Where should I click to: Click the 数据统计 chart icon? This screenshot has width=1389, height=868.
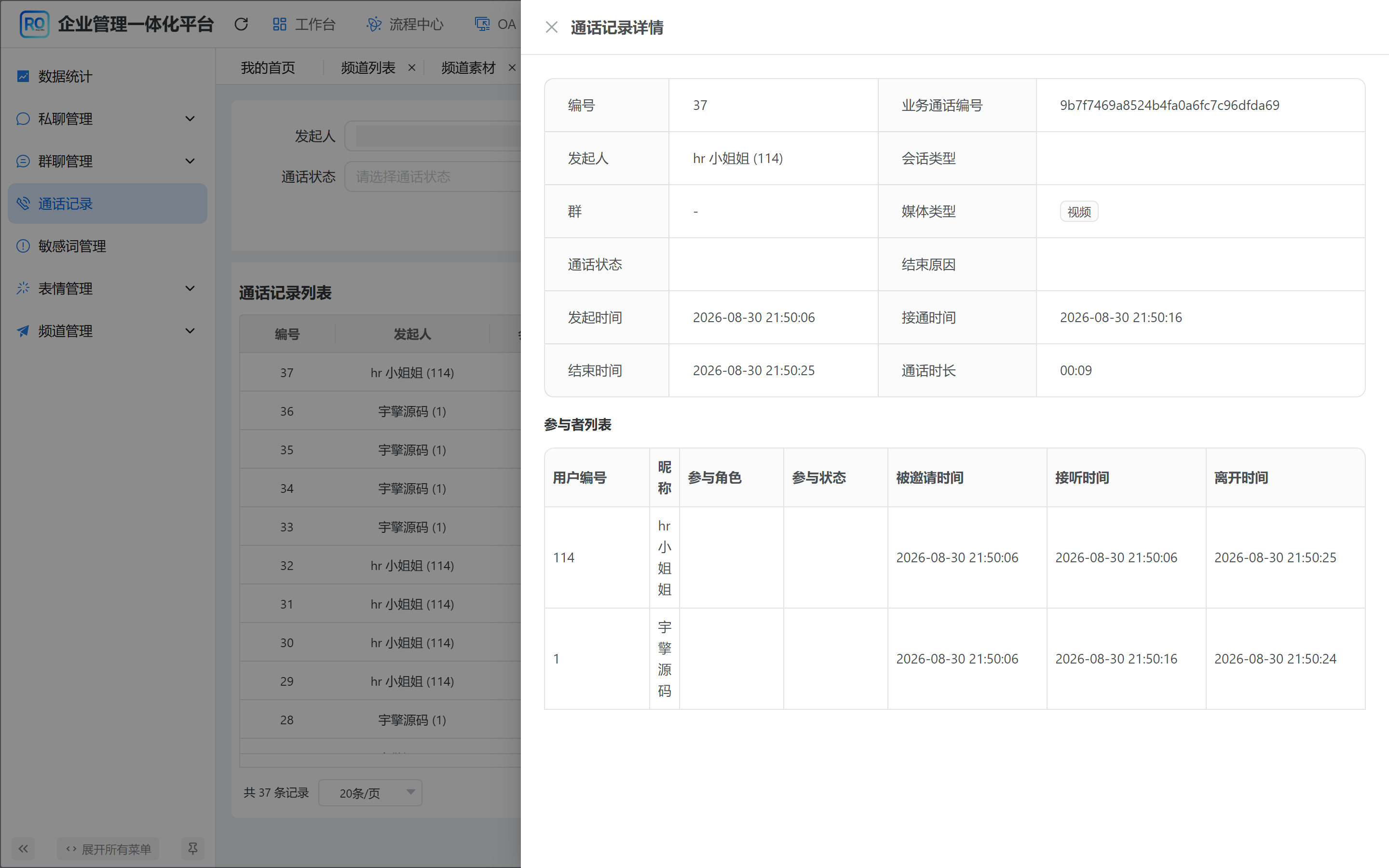pyautogui.click(x=23, y=76)
